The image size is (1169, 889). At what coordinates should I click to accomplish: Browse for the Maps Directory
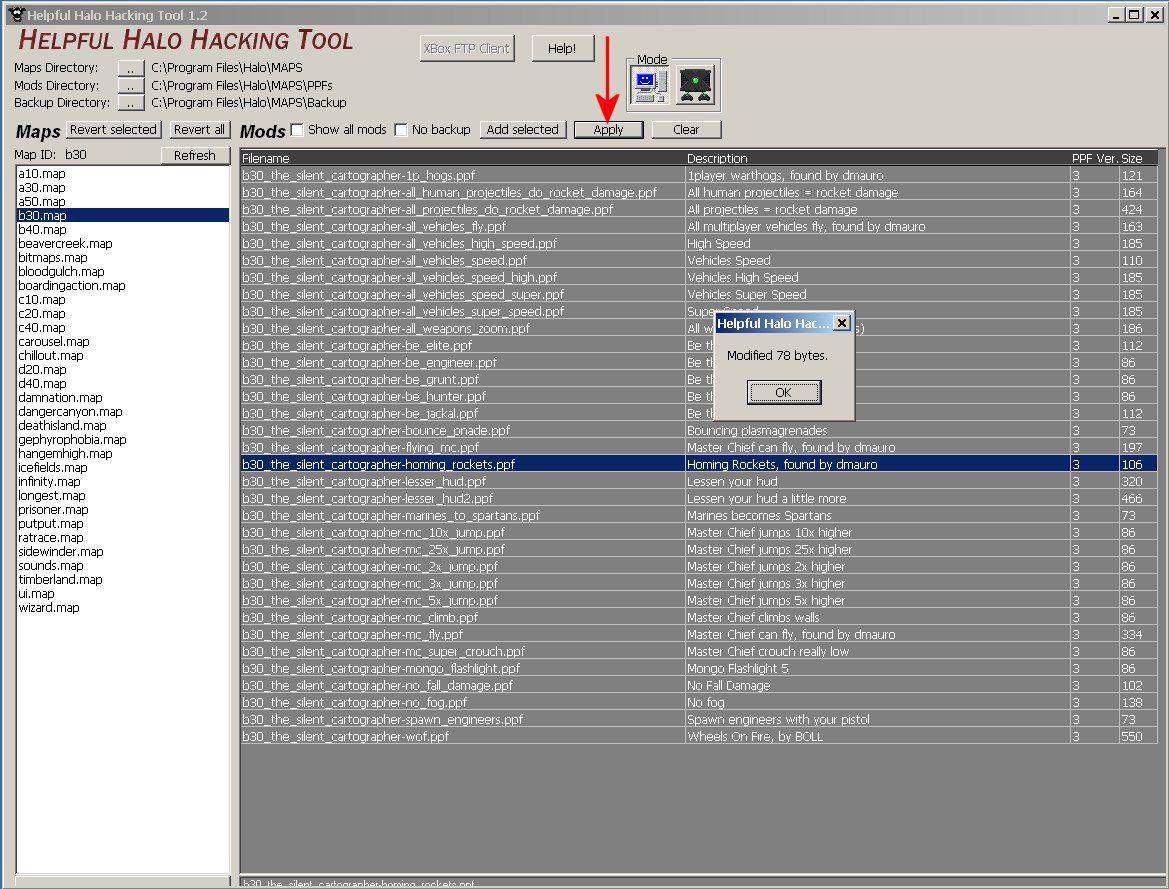coord(130,68)
